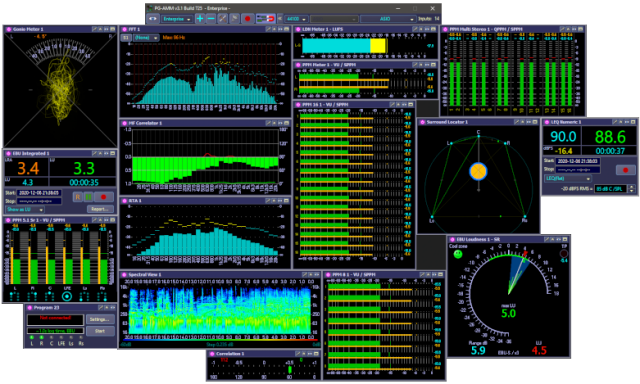The image size is (640, 384).
Task: Open Settings... in Program 23 panel
Action: point(100,320)
